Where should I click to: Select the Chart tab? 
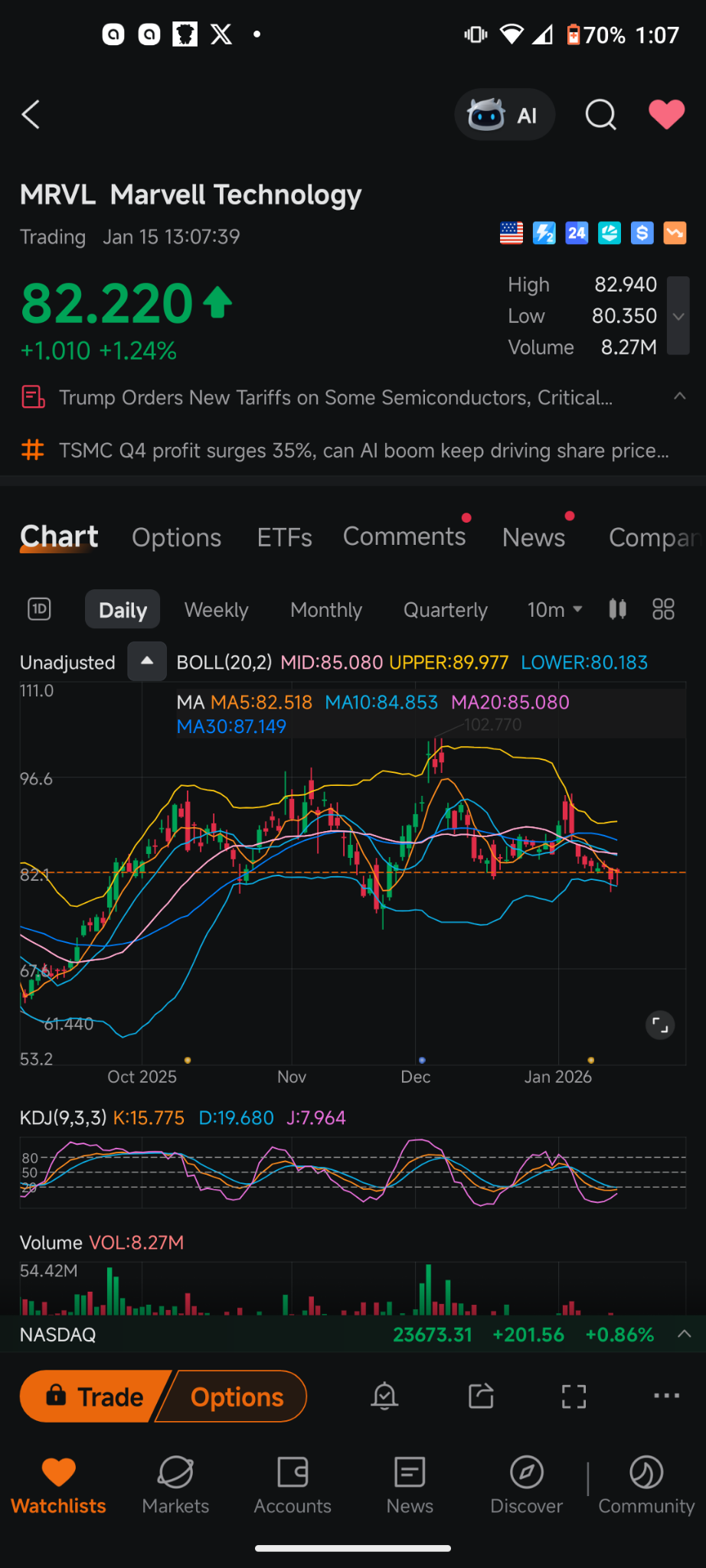[59, 536]
